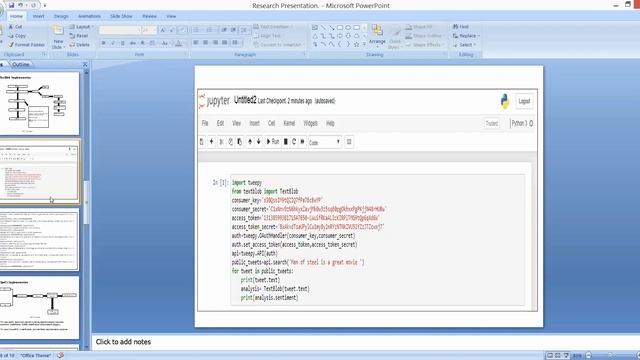Open the font size combo box

[149, 30]
